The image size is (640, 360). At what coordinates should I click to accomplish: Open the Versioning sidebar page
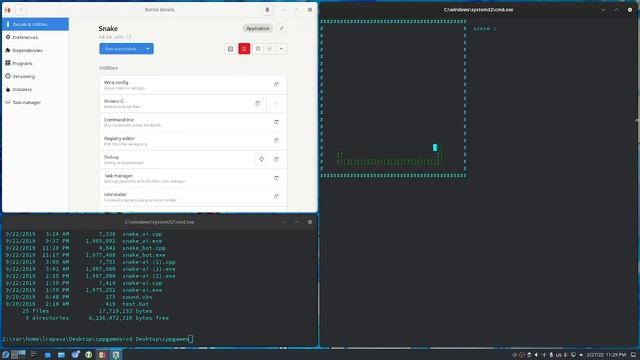(x=36, y=76)
